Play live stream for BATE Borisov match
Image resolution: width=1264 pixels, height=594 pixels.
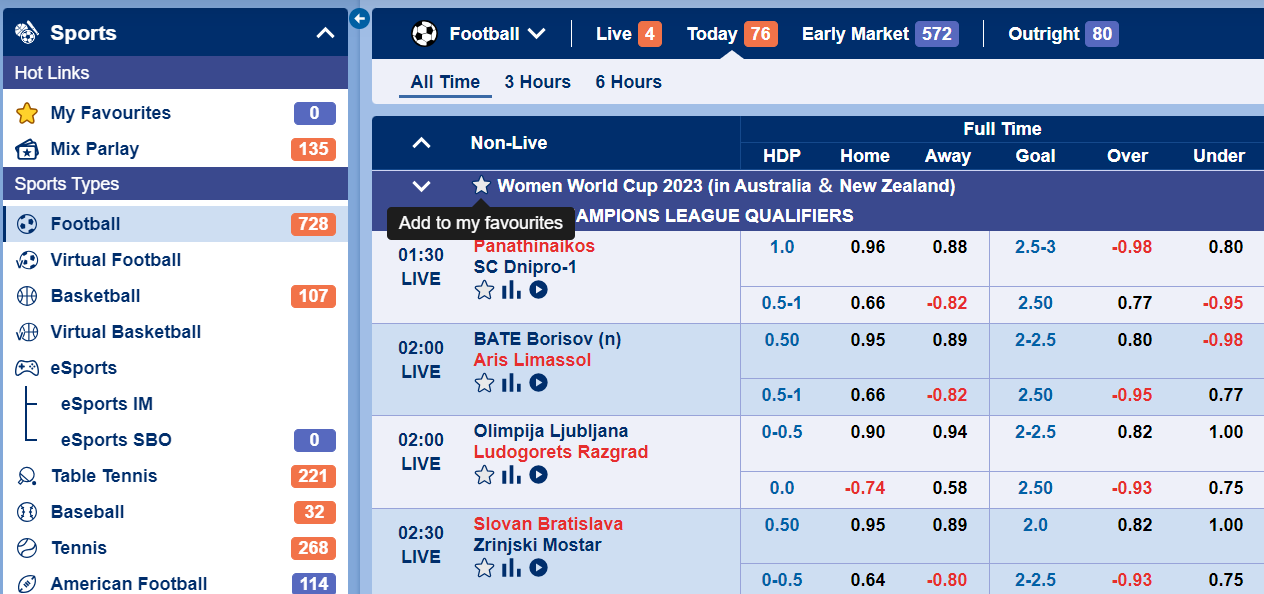pos(538,383)
